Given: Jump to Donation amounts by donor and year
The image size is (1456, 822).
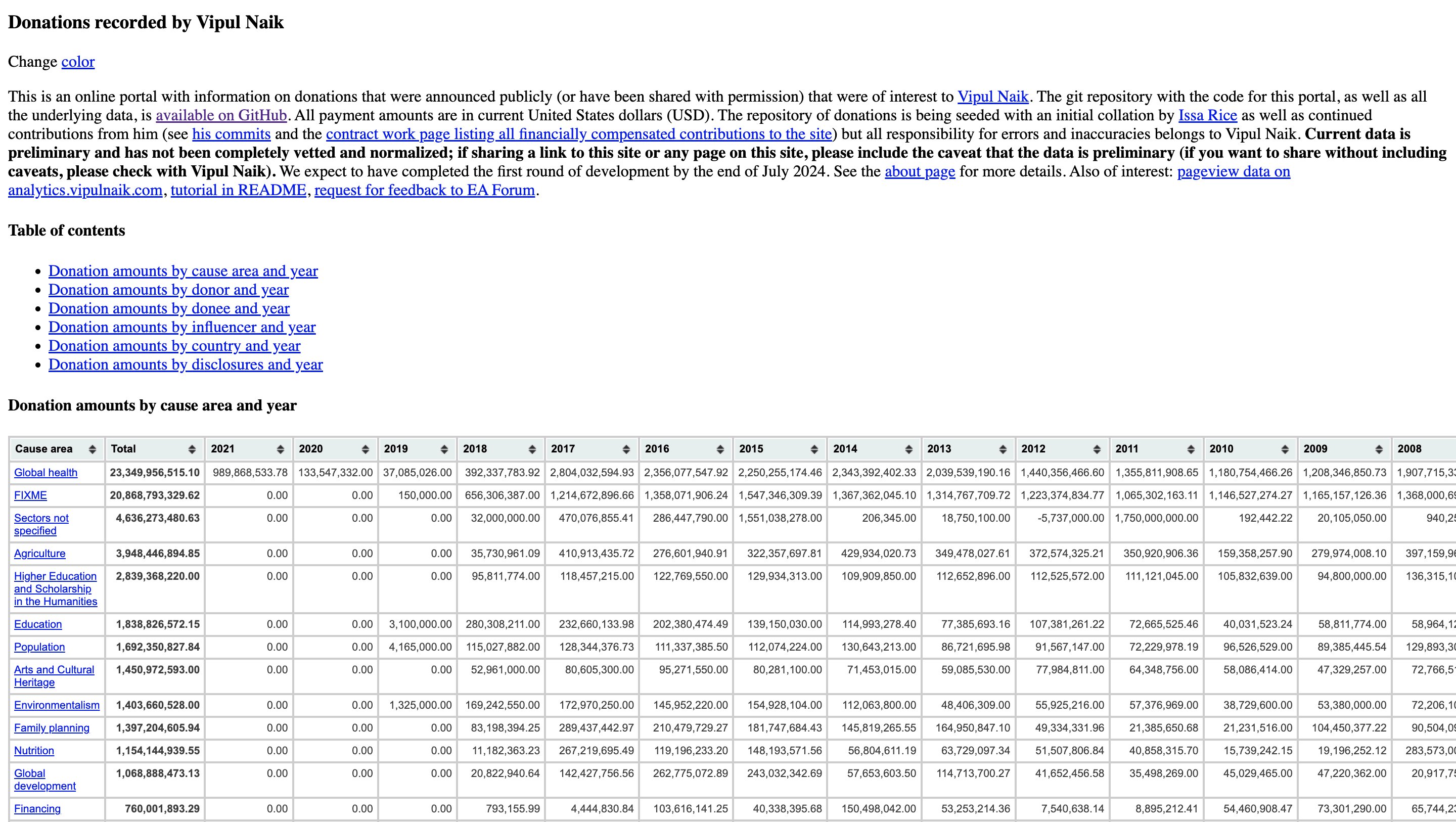Looking at the screenshot, I should (x=168, y=290).
